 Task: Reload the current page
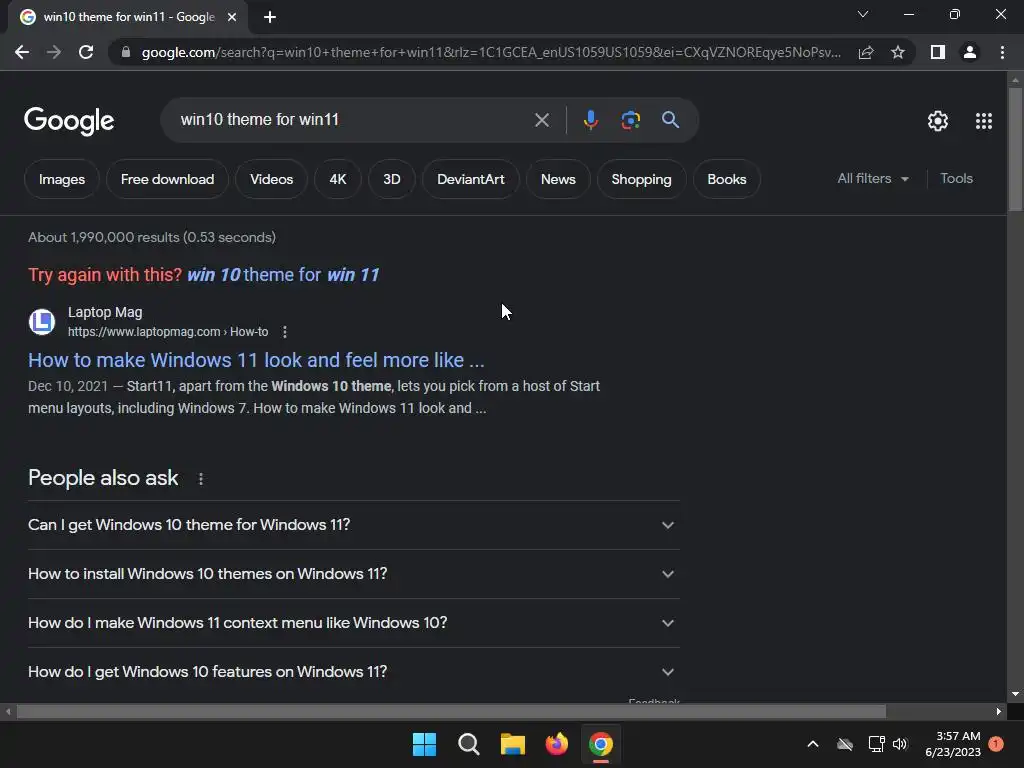point(86,52)
